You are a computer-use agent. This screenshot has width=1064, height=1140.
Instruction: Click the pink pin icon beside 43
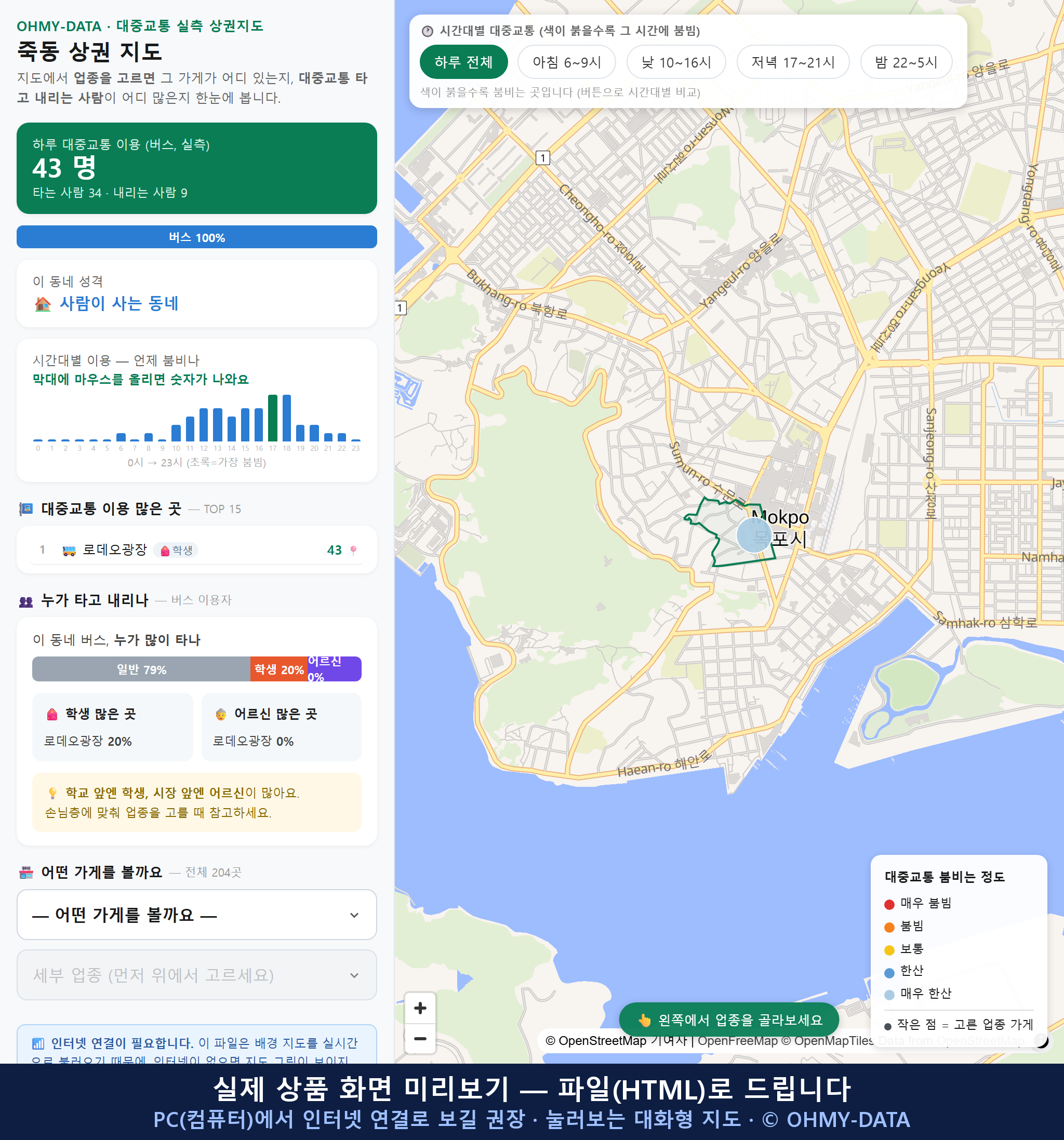point(353,550)
